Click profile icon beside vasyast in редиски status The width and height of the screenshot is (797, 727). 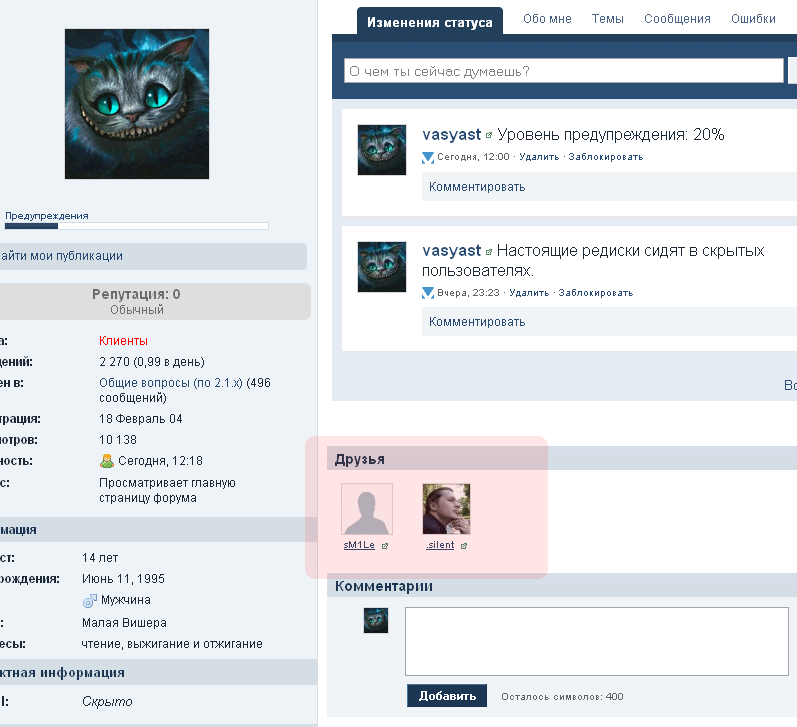point(488,252)
